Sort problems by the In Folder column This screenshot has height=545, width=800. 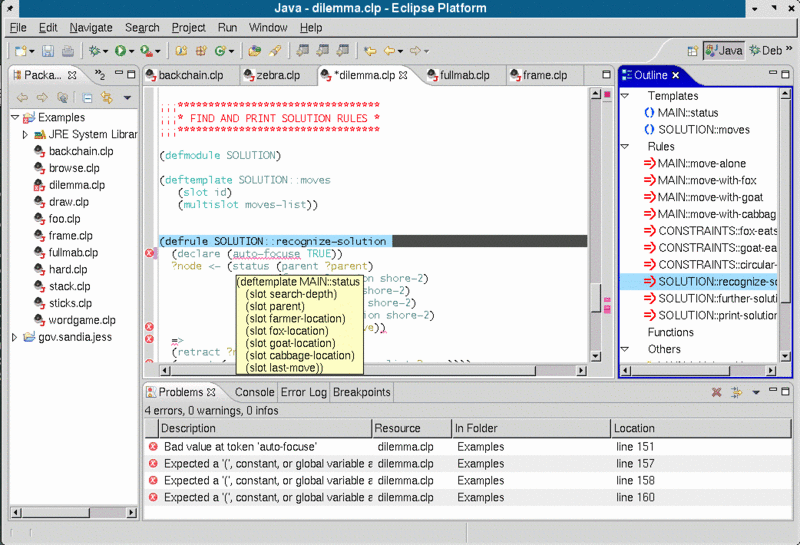pos(531,428)
